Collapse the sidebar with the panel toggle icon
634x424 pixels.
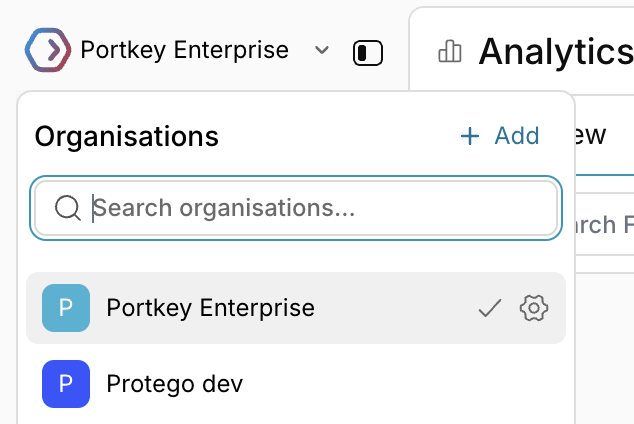[x=368, y=53]
